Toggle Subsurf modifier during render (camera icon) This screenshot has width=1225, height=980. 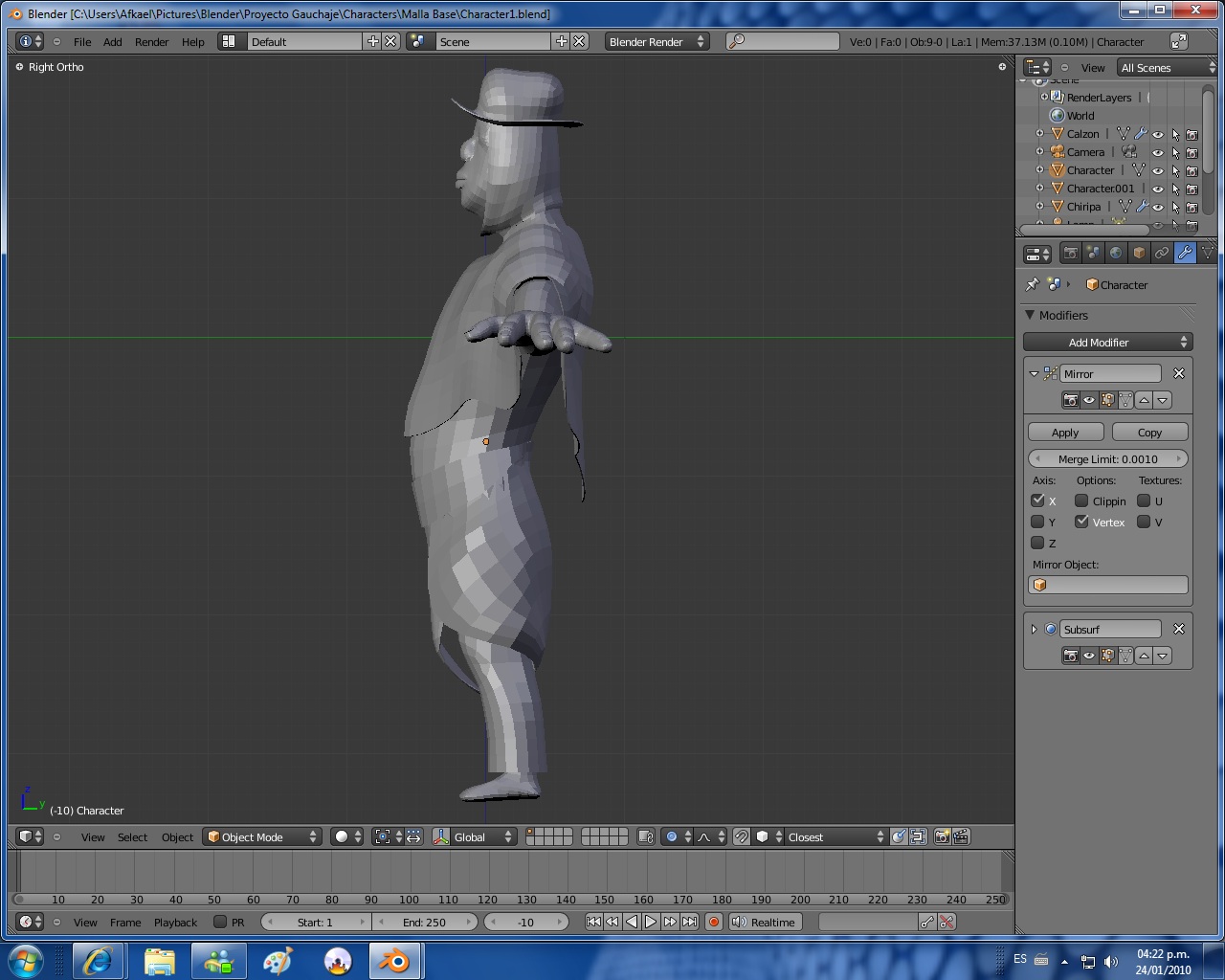coord(1071,656)
